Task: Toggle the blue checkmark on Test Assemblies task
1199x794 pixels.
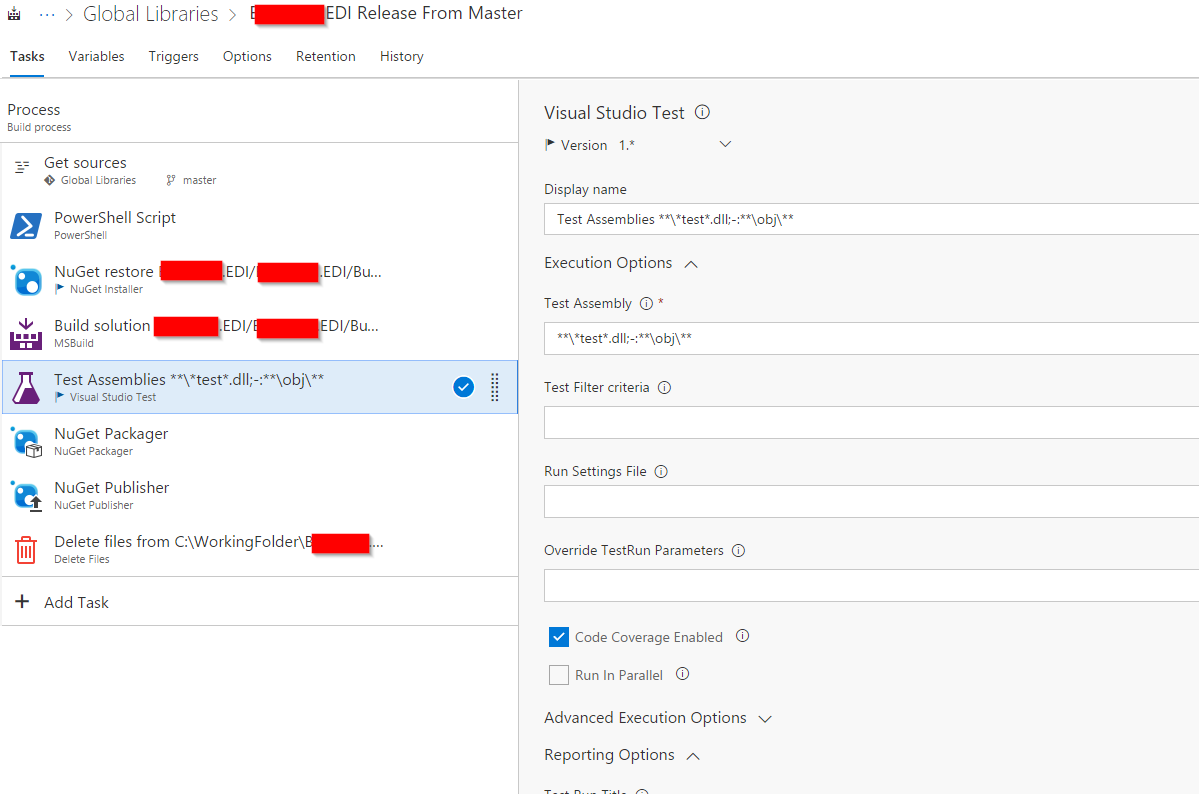Action: click(463, 387)
